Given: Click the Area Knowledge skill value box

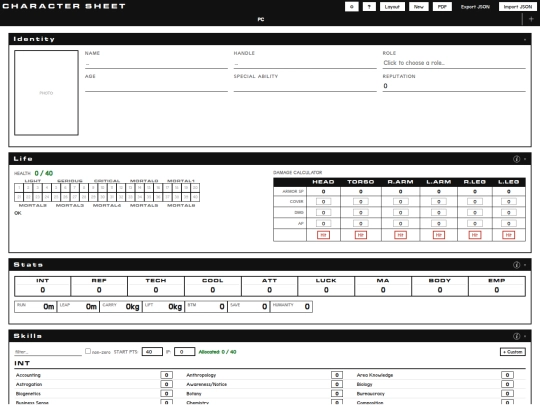Looking at the screenshot, I should click(x=507, y=375).
